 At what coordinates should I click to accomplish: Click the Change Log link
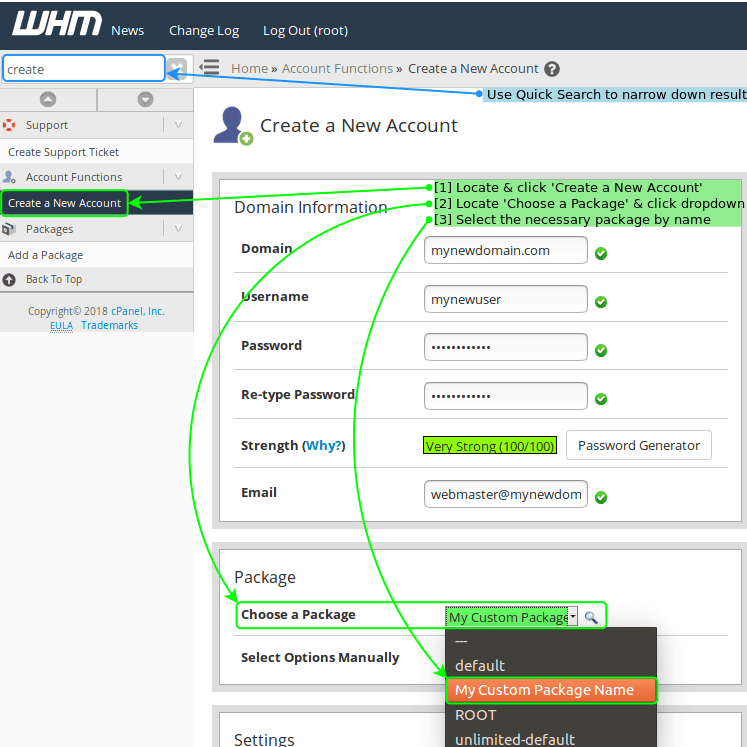[203, 30]
